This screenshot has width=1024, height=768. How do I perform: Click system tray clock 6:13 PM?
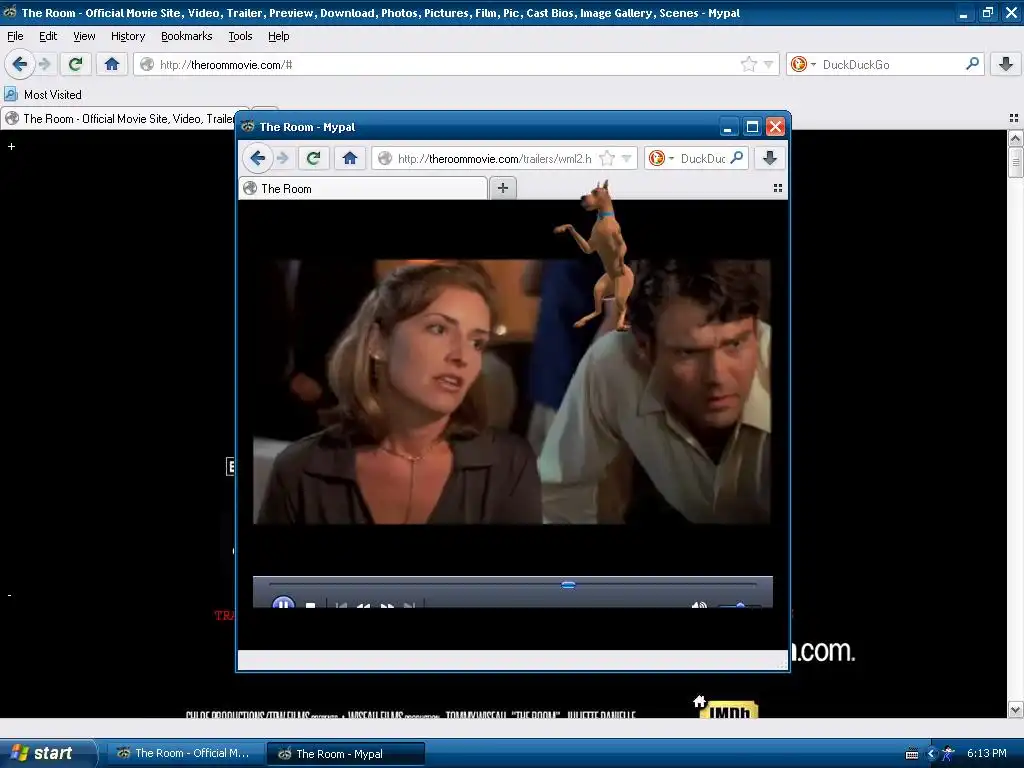coord(987,753)
